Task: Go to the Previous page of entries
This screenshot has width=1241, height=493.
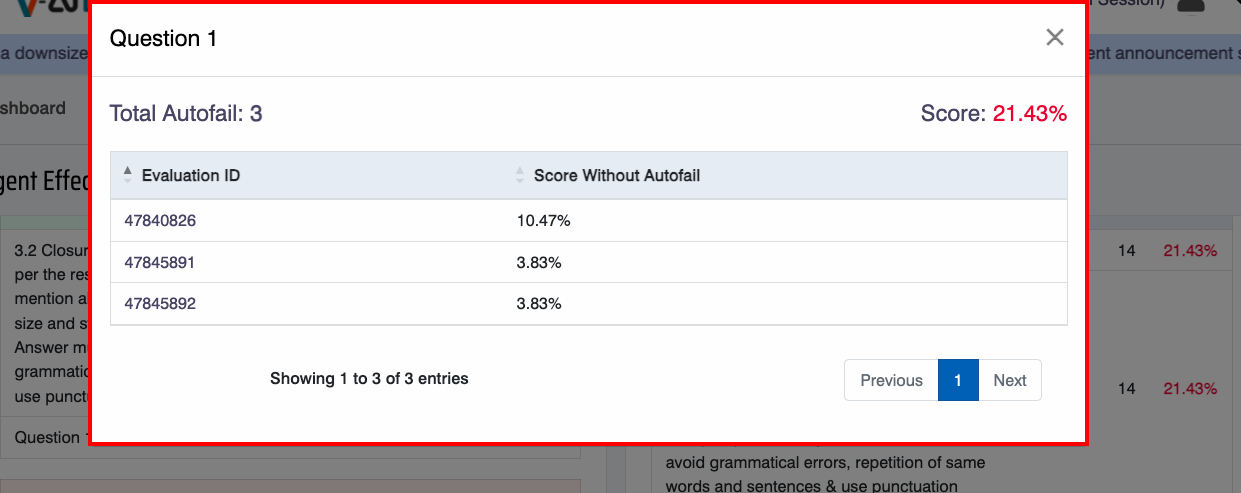Action: point(891,380)
